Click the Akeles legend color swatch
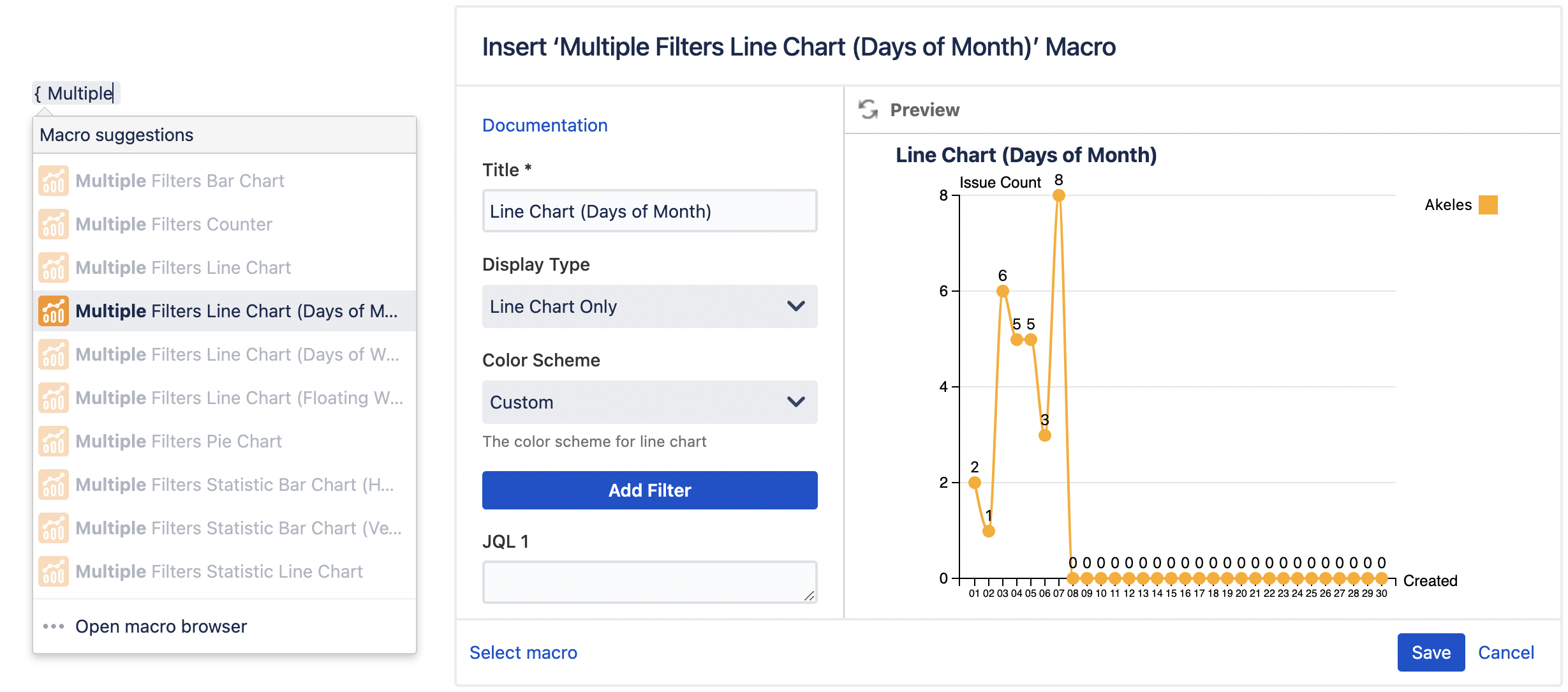The image size is (1568, 692). (x=1488, y=205)
